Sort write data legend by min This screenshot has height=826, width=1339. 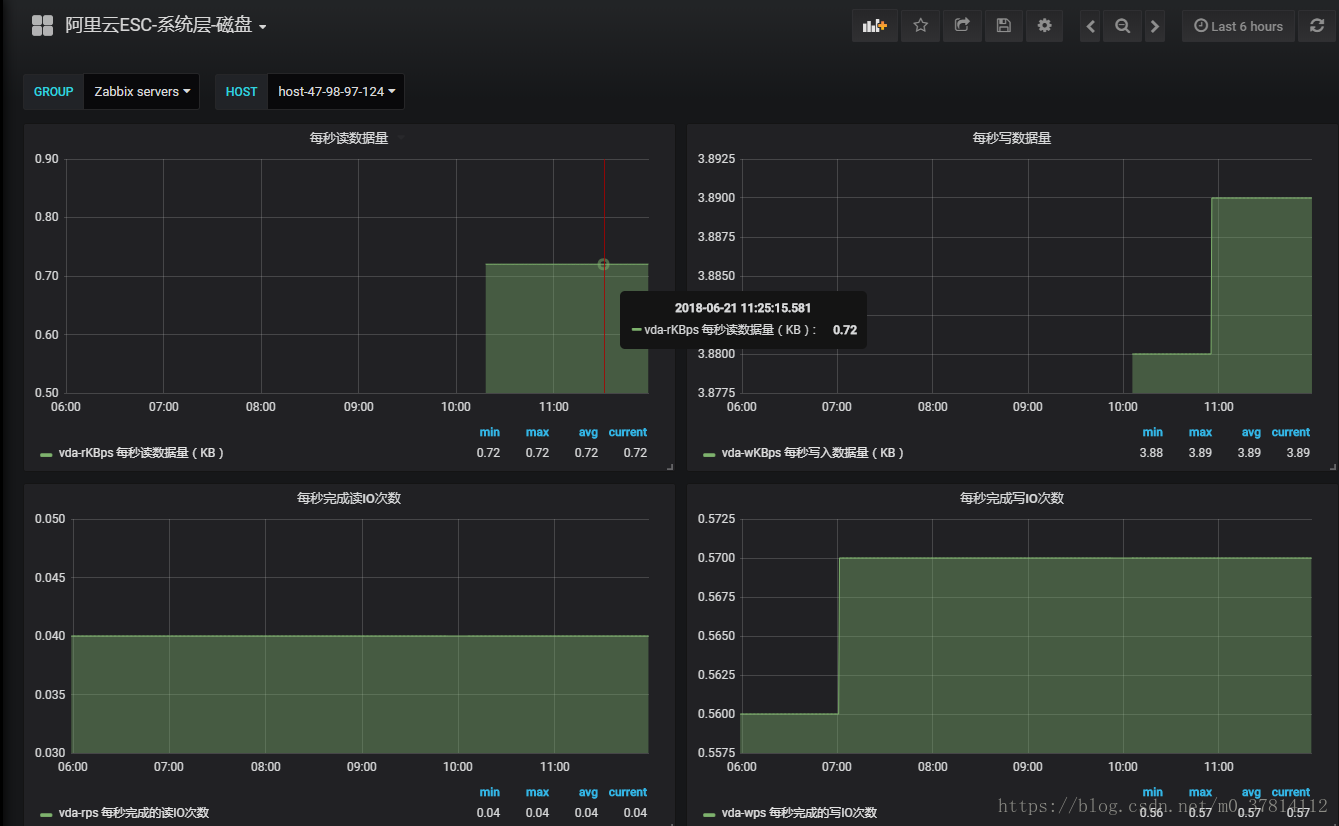[x=1153, y=432]
